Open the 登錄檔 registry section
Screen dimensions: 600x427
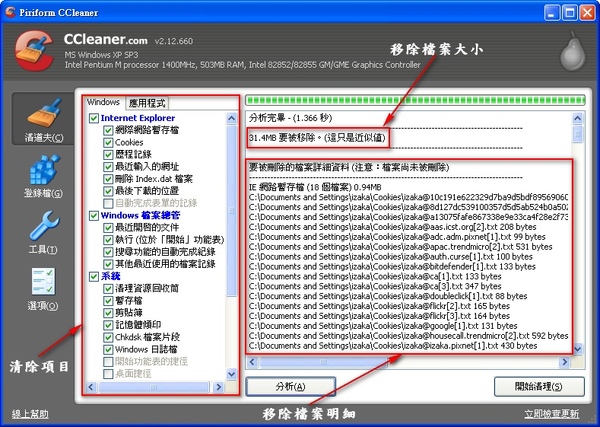(x=43, y=176)
